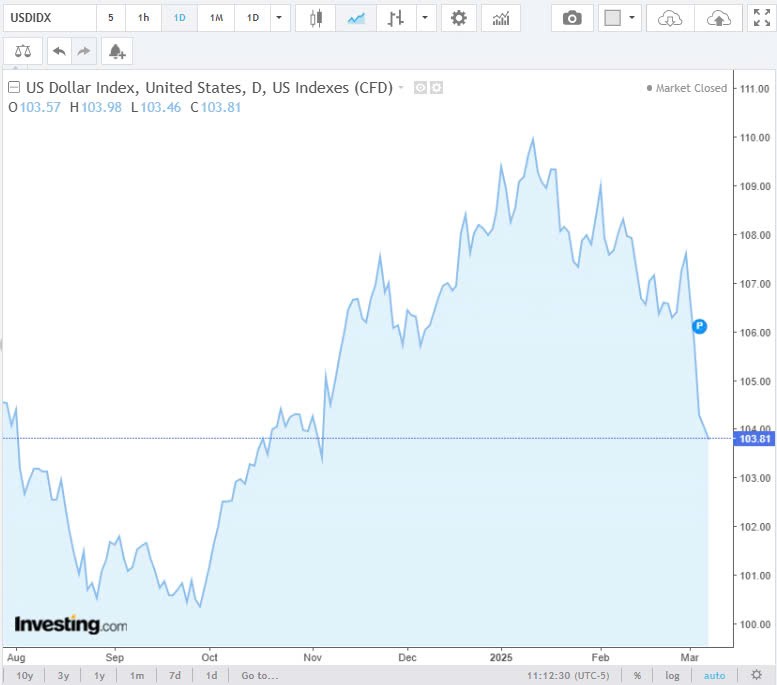The image size is (777, 685).
Task: Zoom to 3y time range
Action: 63,676
